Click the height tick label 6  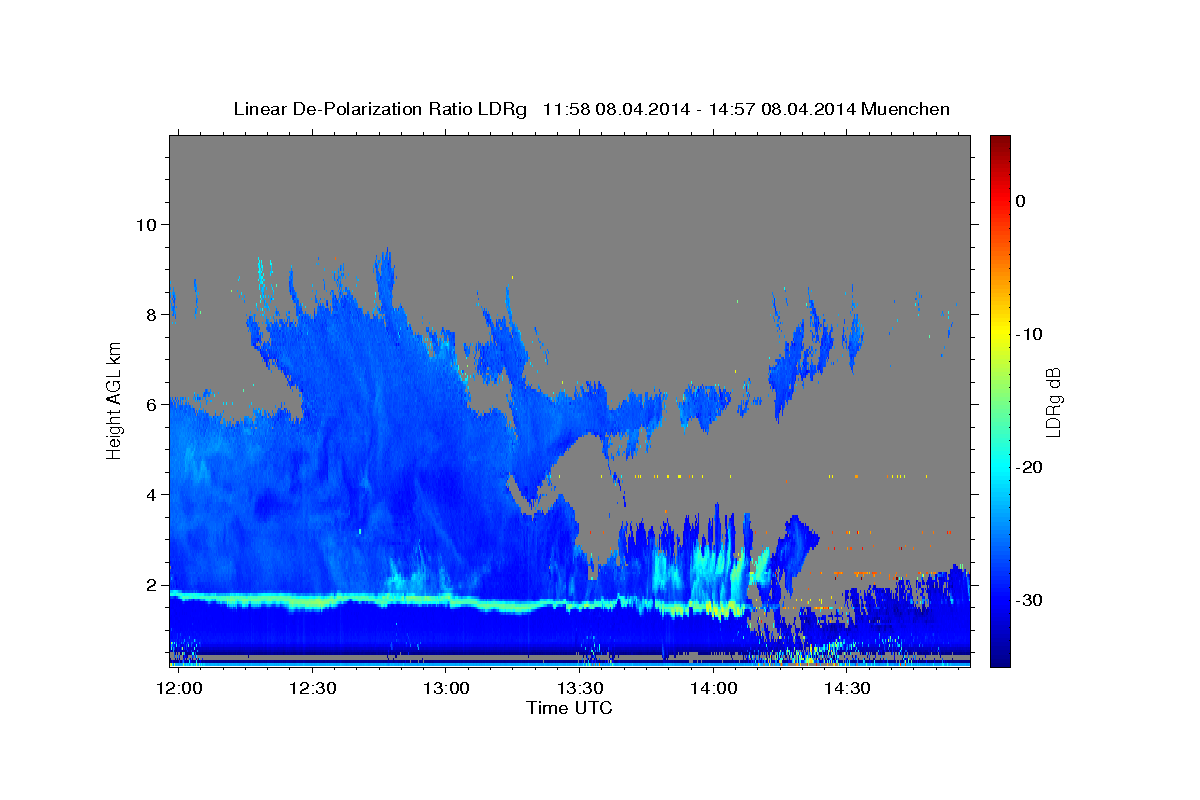(152, 404)
